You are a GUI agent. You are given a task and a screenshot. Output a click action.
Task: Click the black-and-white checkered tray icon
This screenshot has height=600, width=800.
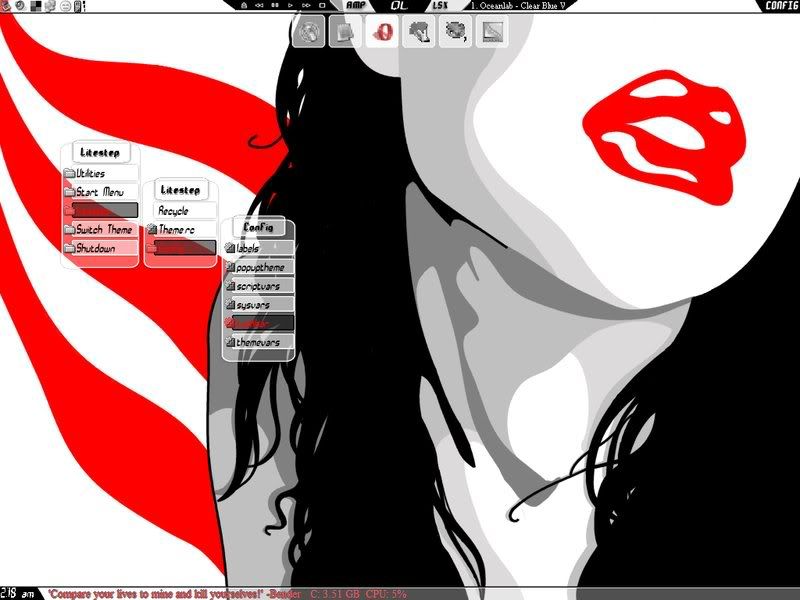36,6
